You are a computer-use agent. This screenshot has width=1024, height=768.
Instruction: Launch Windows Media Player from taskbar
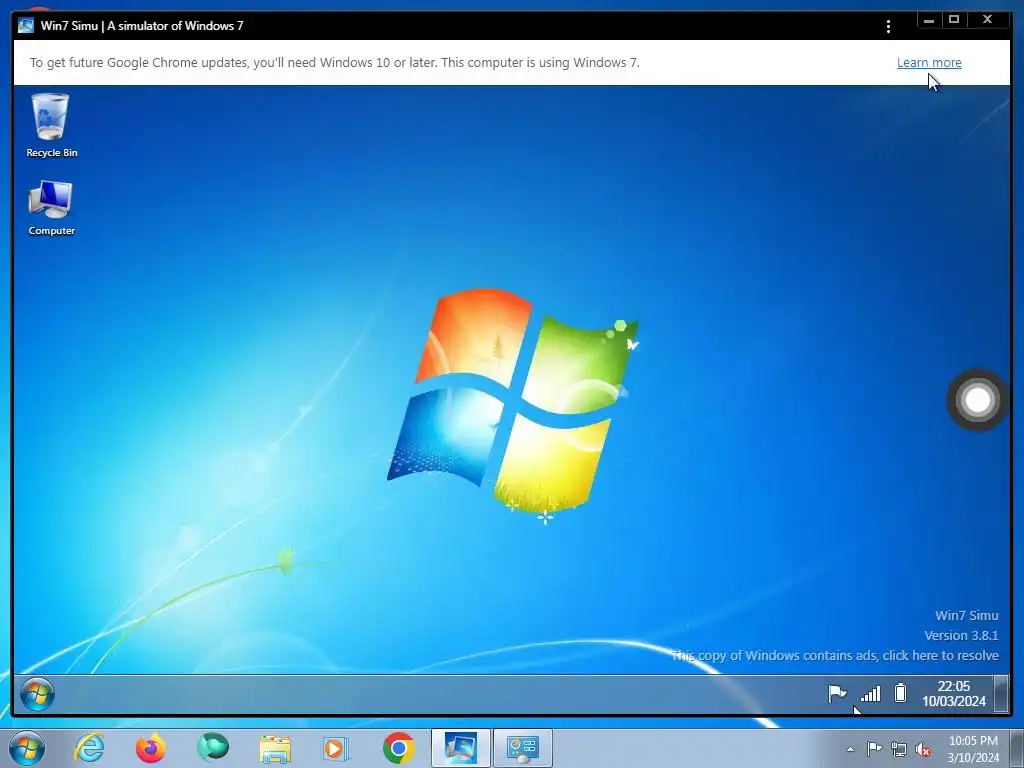click(x=336, y=748)
